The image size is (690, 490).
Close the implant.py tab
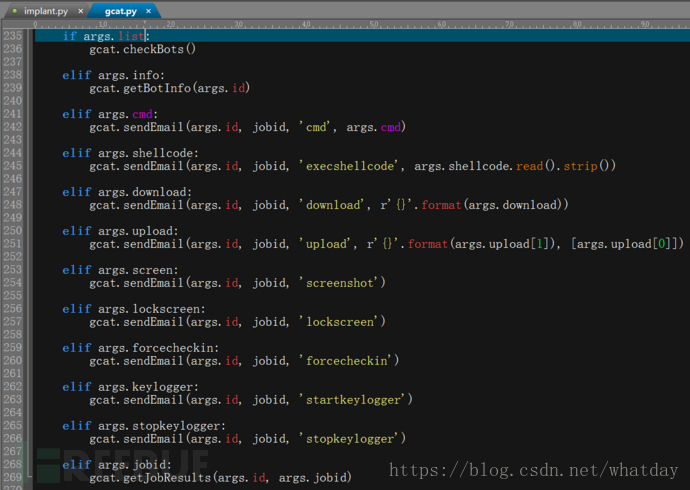coord(81,11)
